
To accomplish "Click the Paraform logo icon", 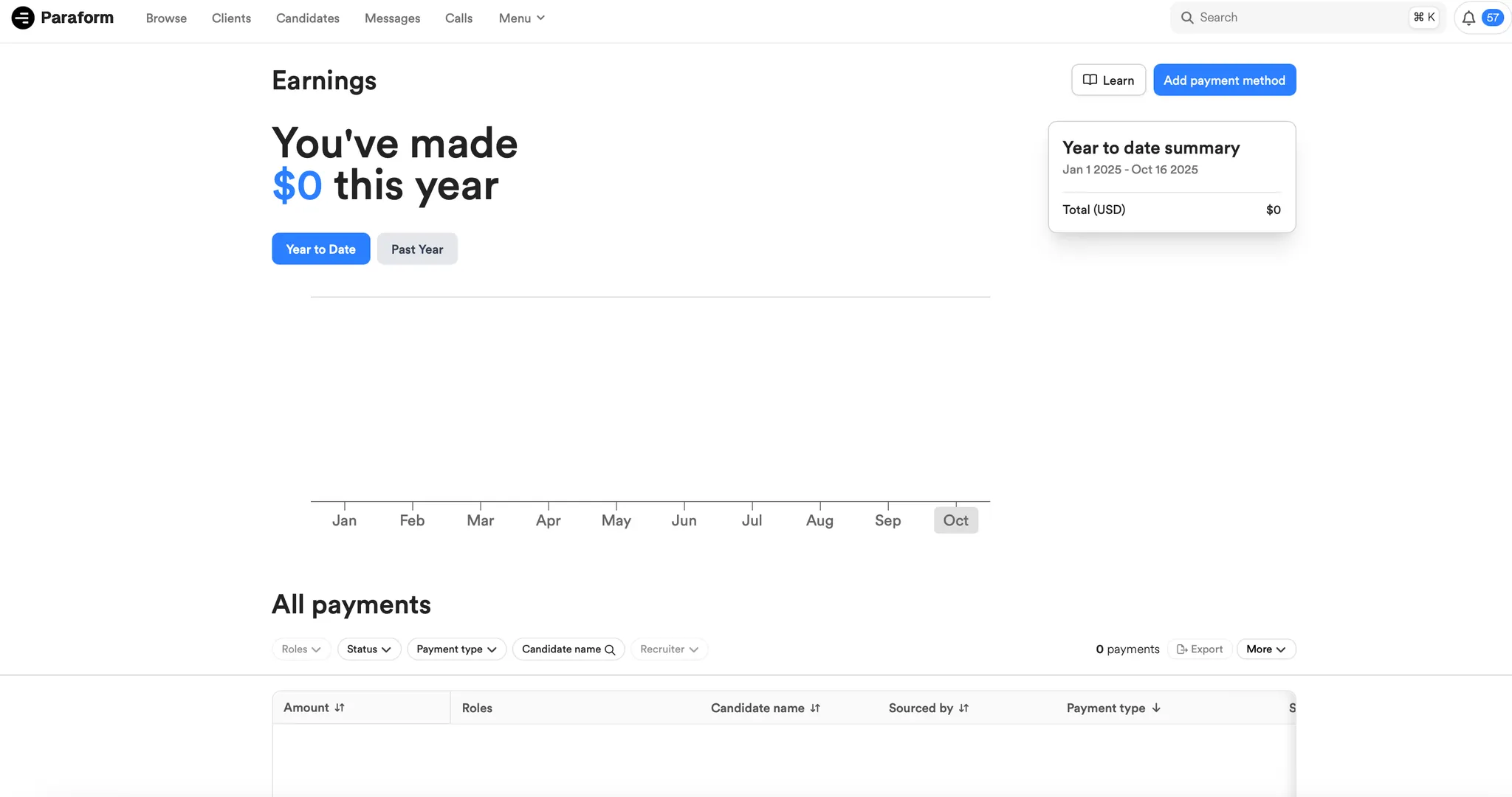I will 23,18.
